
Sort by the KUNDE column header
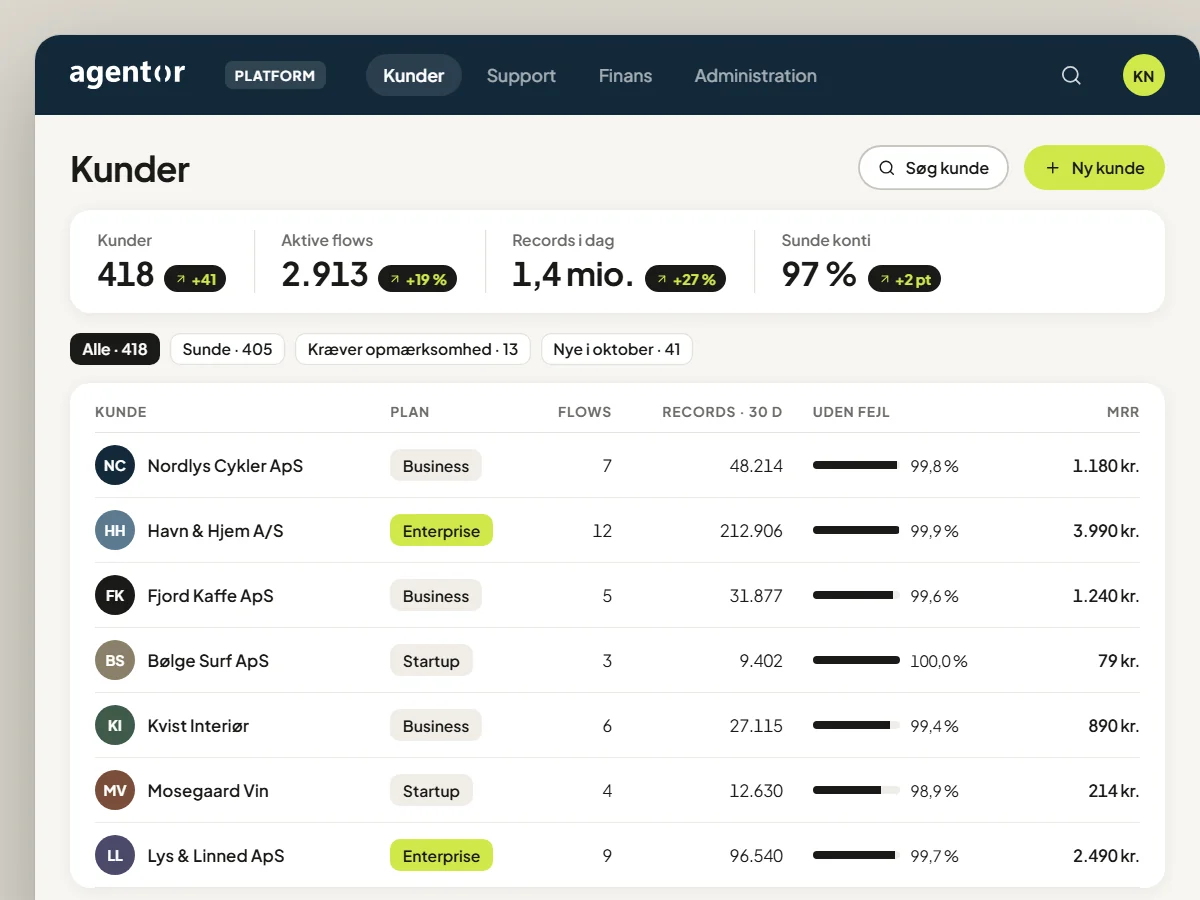click(x=121, y=412)
